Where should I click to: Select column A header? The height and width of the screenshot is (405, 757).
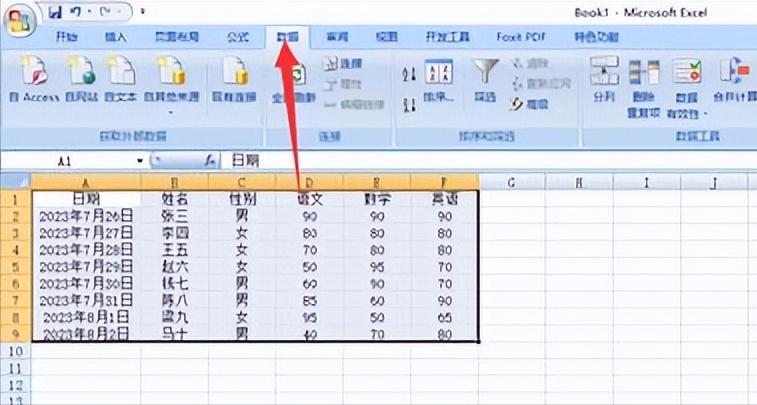[86, 182]
